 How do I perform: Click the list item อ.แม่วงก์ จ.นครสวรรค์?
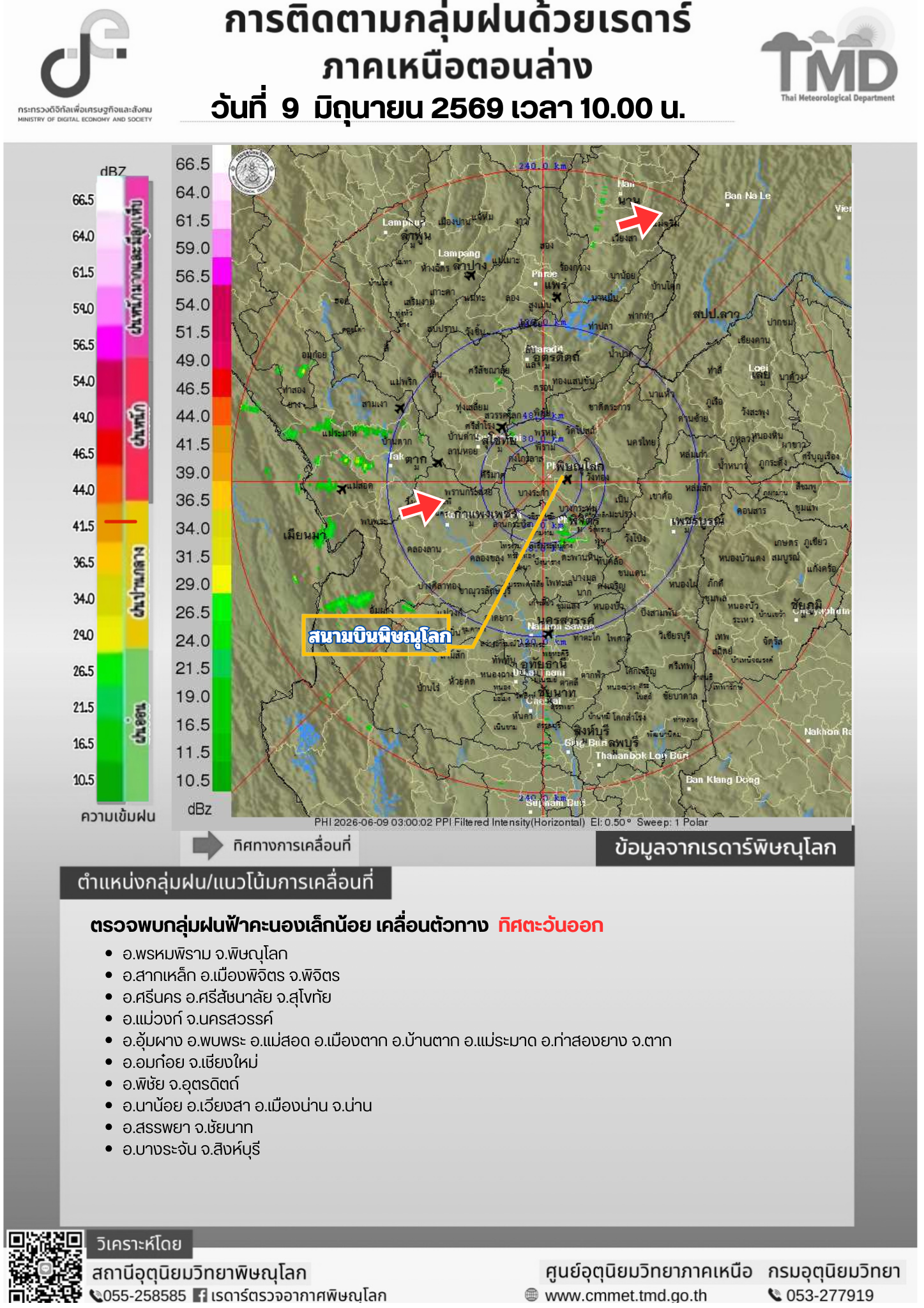click(x=198, y=1019)
